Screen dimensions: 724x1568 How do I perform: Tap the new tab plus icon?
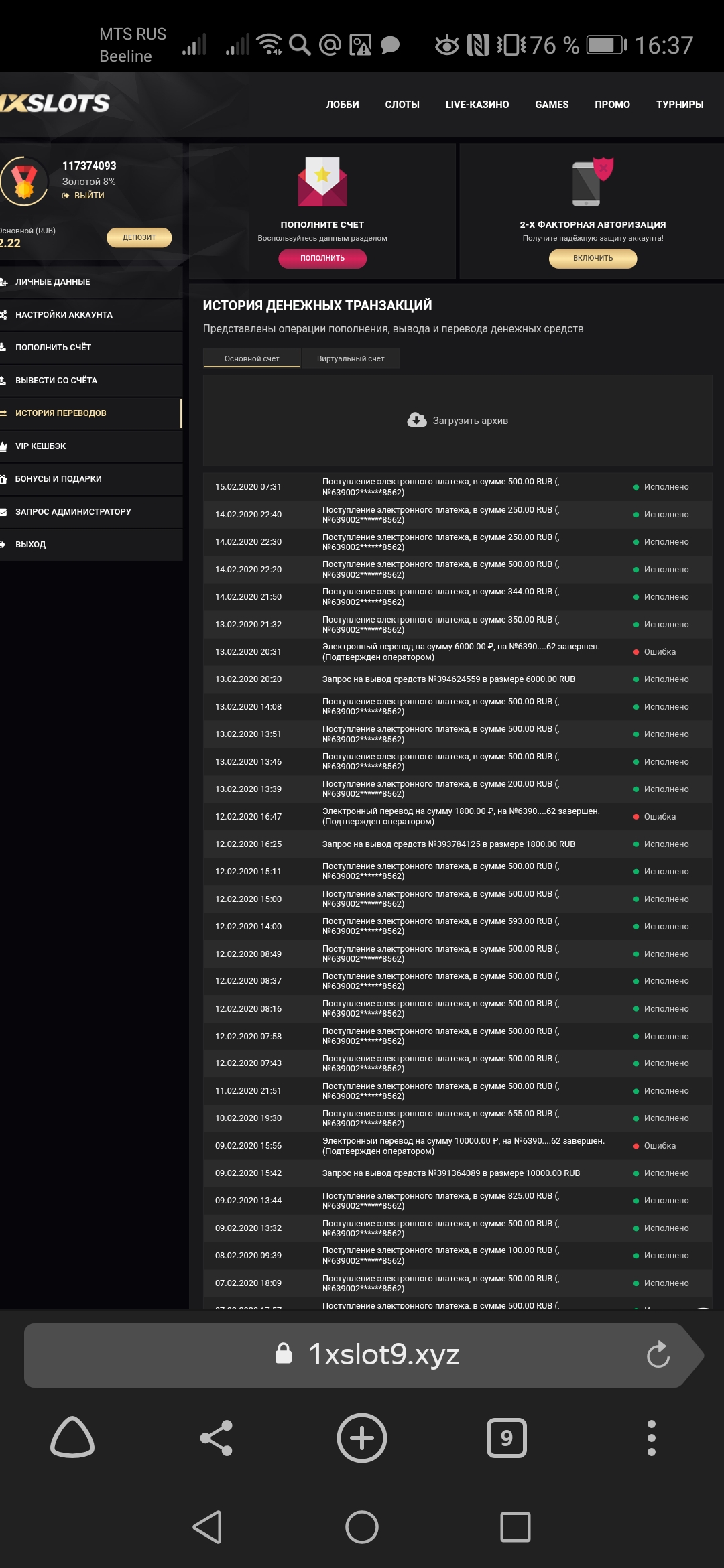(361, 1438)
